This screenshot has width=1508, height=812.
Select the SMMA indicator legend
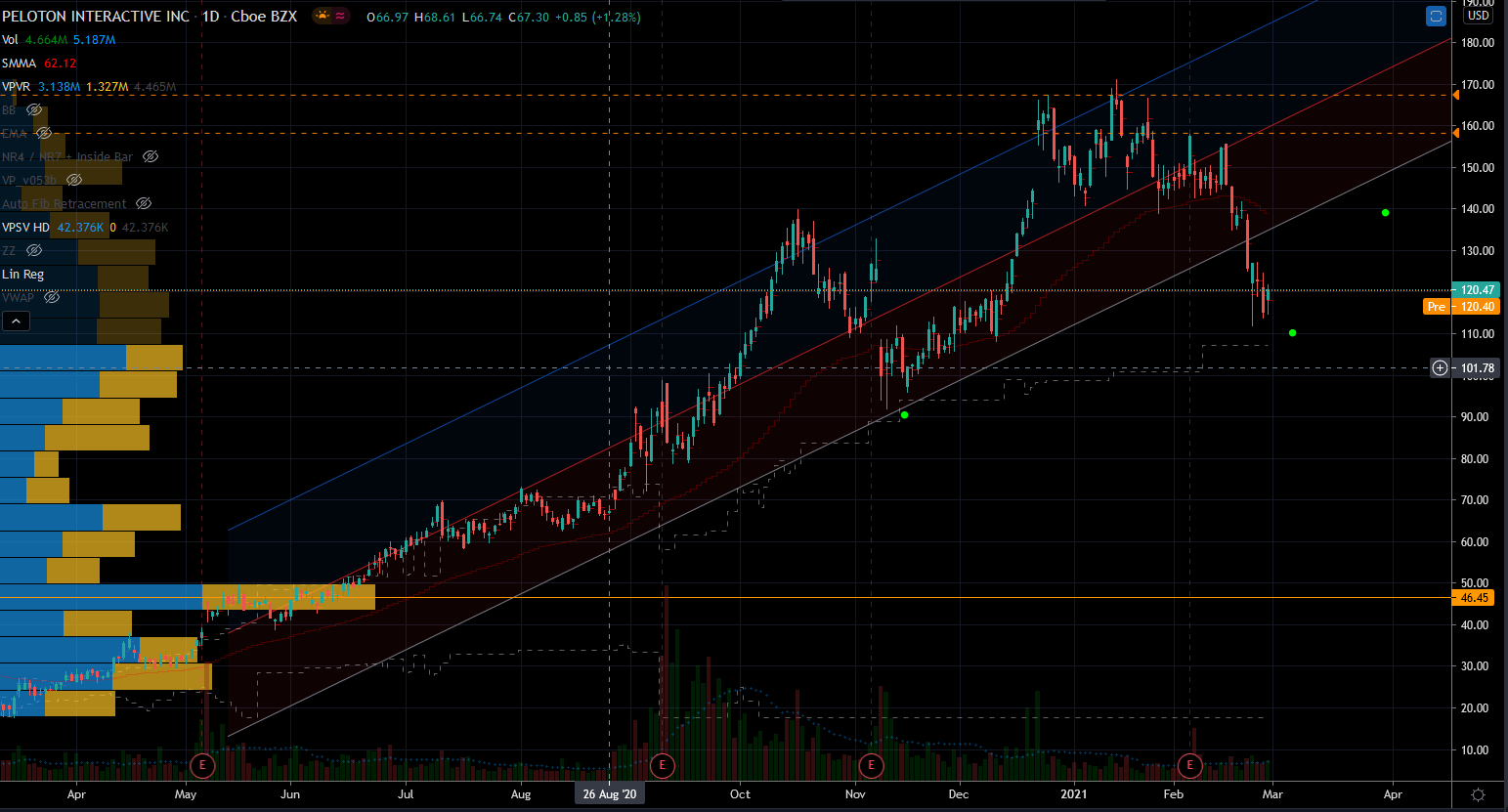(x=19, y=64)
